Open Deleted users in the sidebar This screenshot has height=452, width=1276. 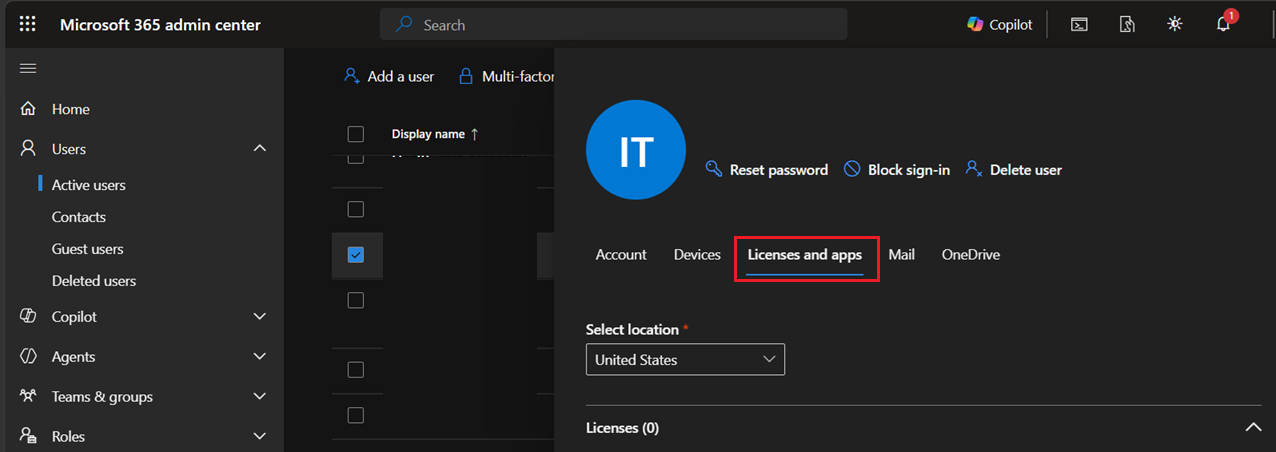pos(94,281)
